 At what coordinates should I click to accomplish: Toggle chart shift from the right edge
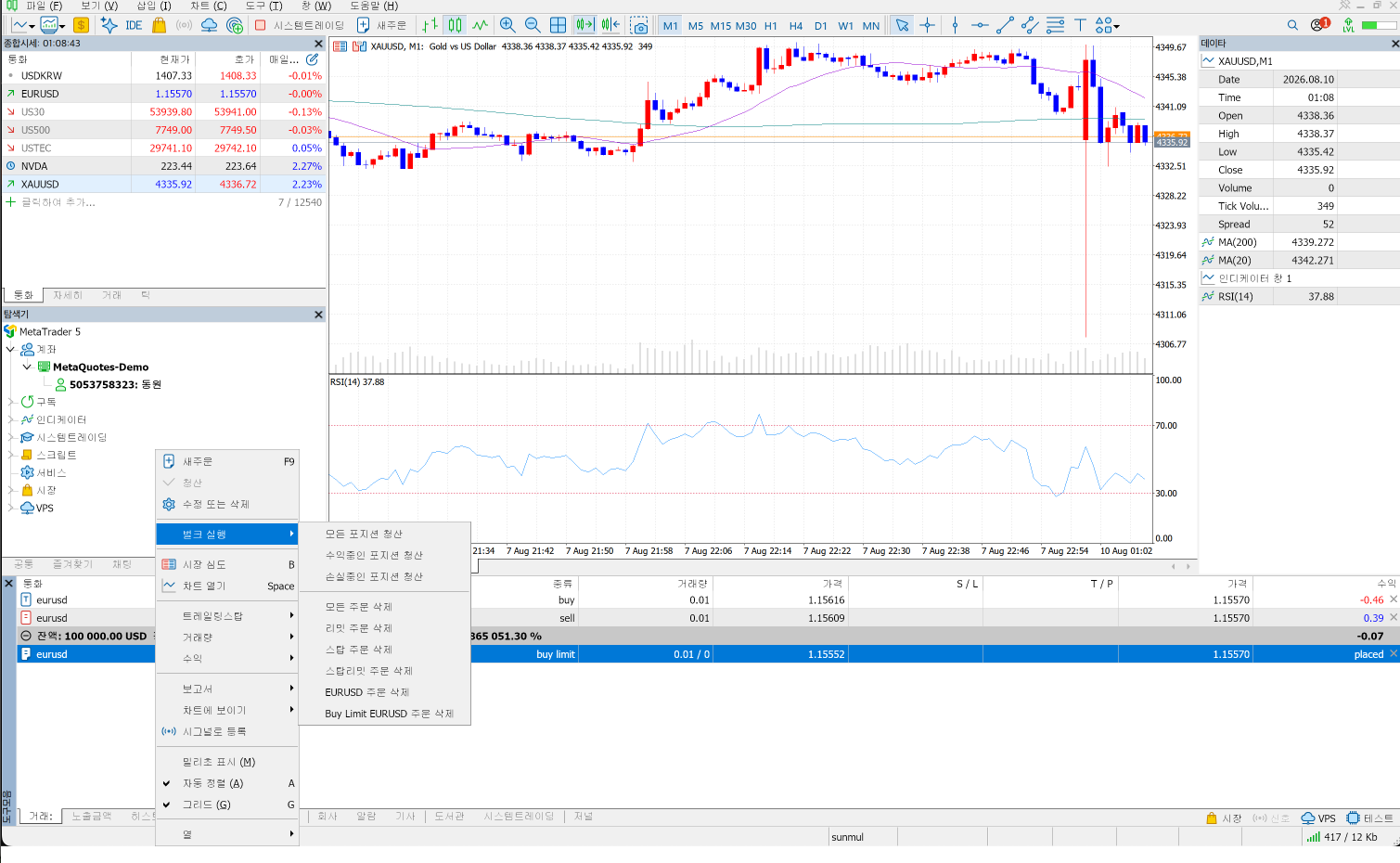[610, 25]
